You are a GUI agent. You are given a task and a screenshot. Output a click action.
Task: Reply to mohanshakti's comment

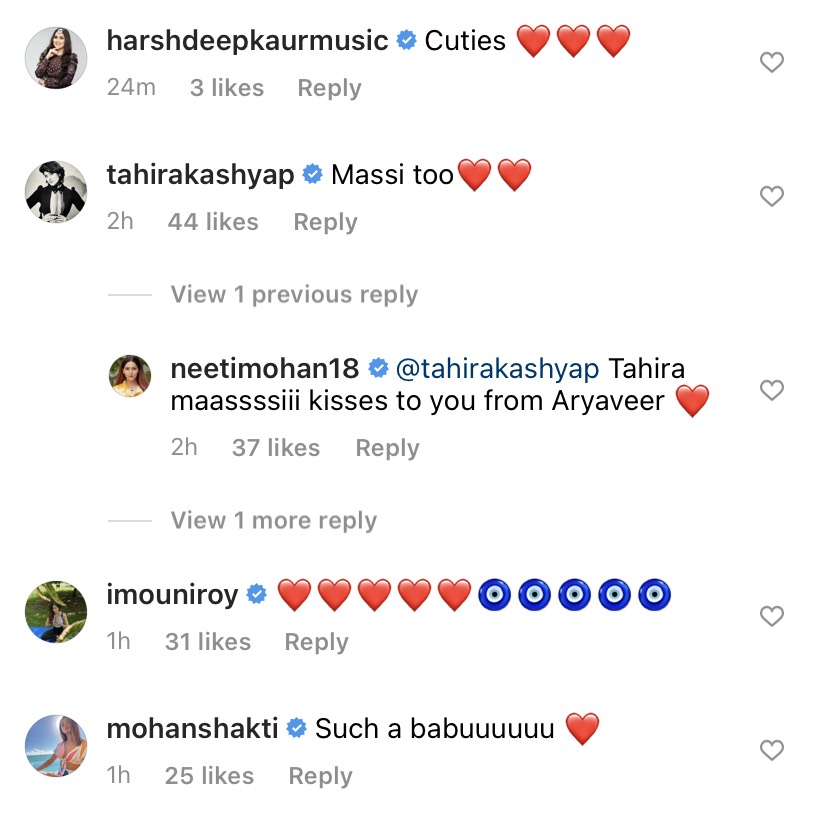tap(320, 776)
